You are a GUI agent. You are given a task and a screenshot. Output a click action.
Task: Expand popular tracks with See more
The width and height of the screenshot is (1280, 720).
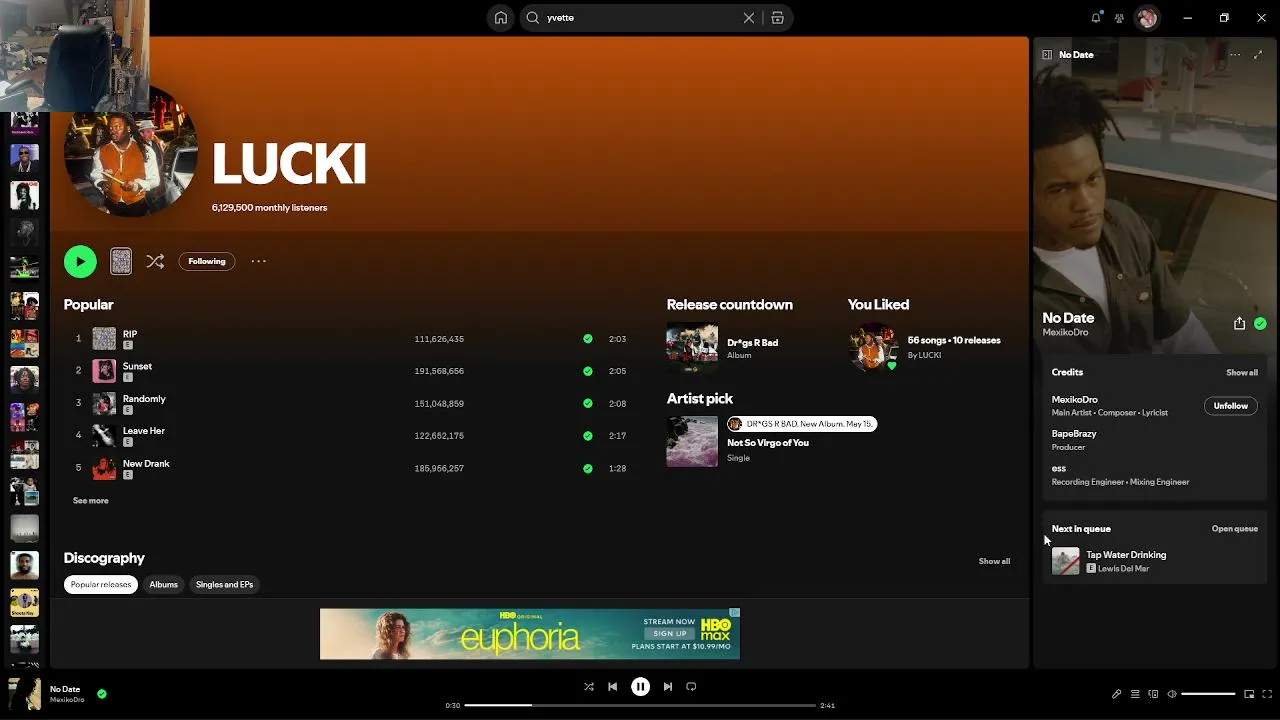pyautogui.click(x=90, y=501)
